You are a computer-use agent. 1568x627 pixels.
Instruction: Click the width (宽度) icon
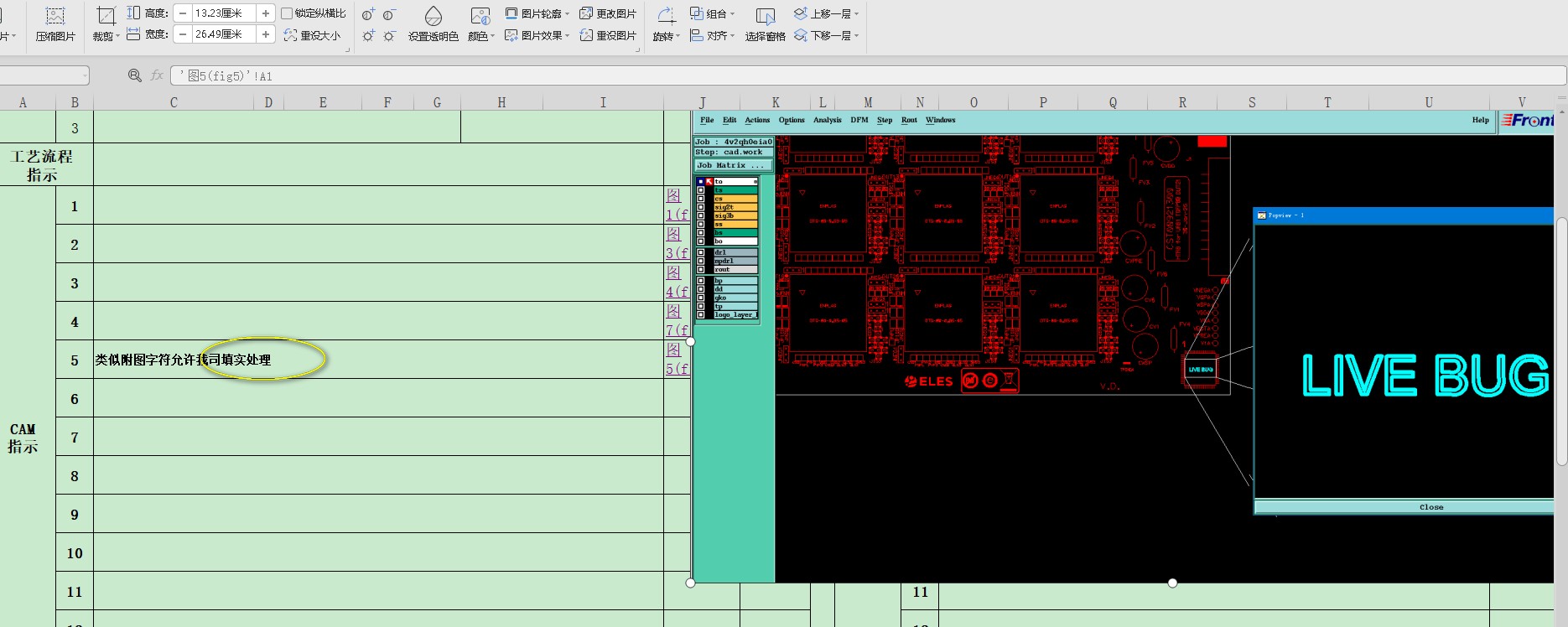(133, 34)
